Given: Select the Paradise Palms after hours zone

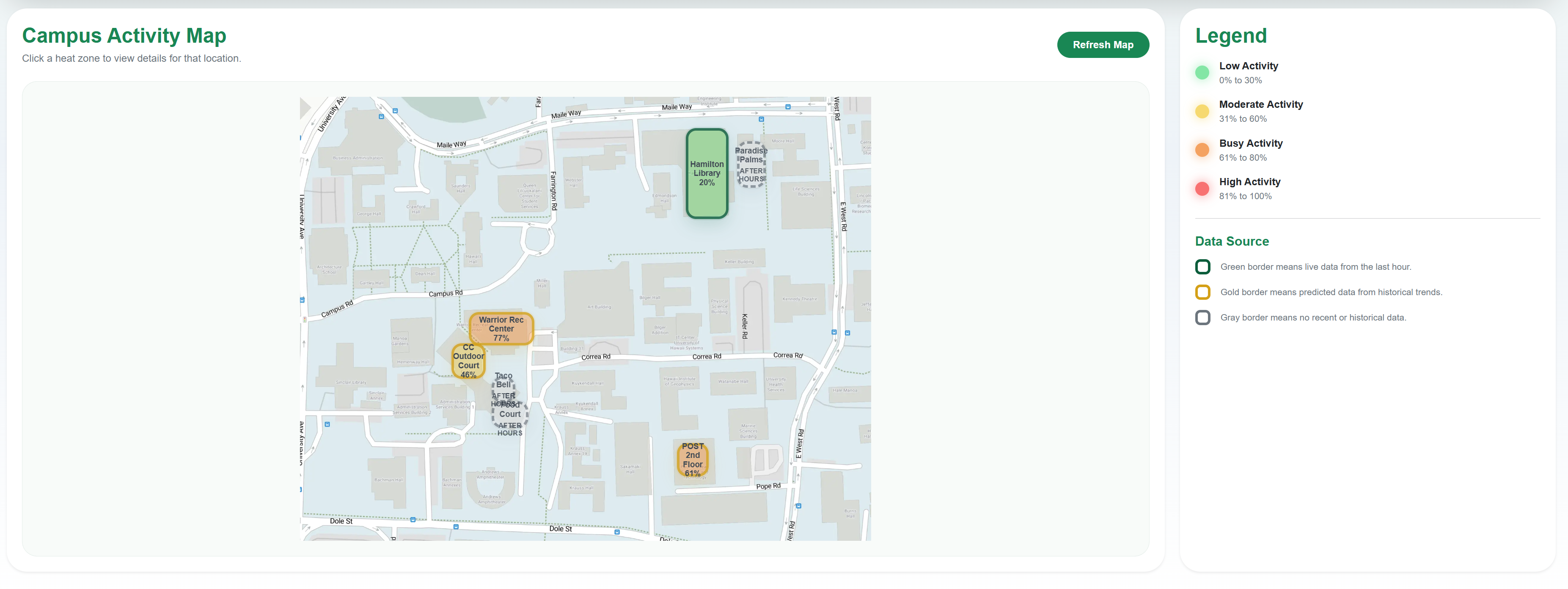Looking at the screenshot, I should (751, 165).
